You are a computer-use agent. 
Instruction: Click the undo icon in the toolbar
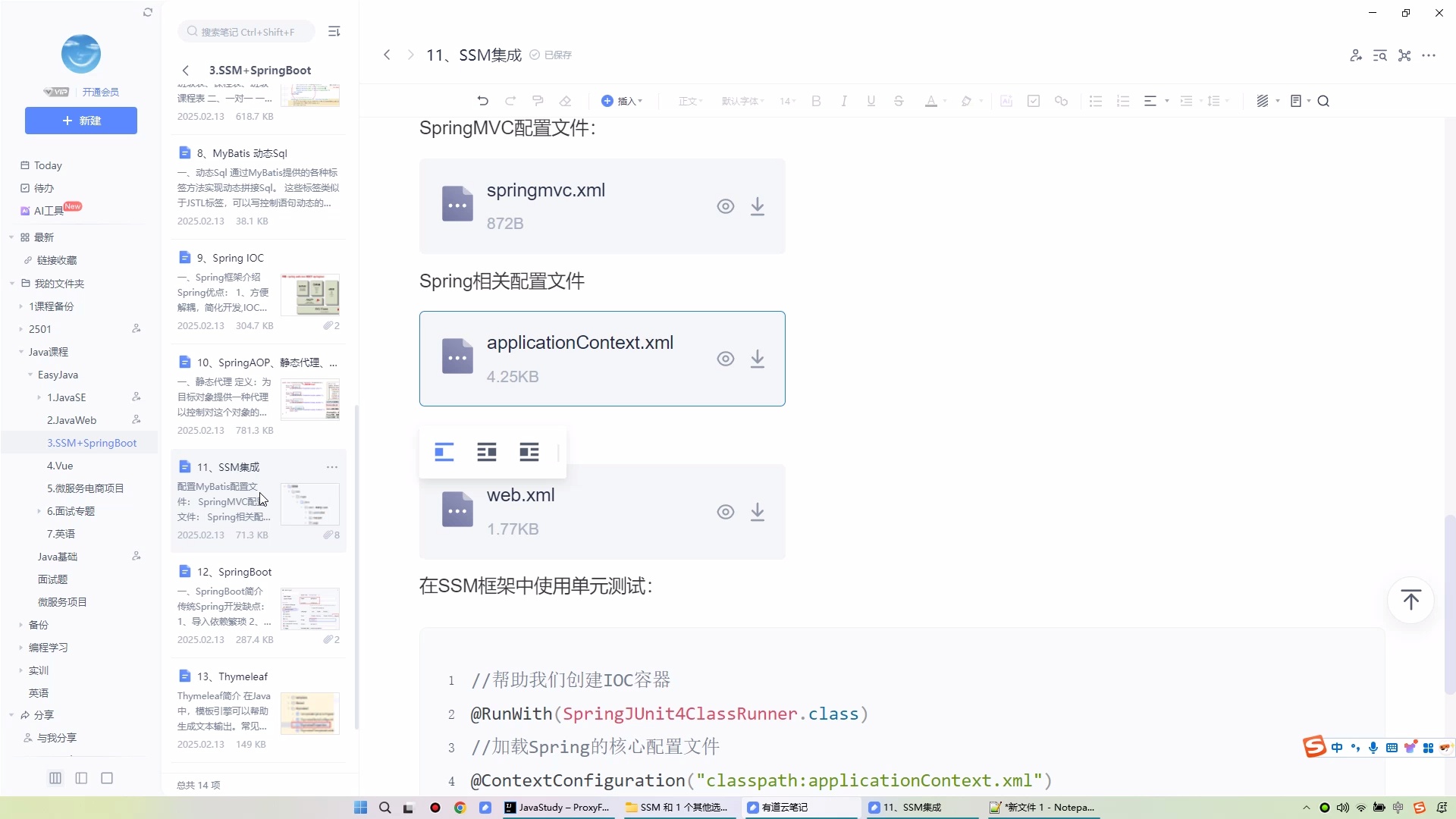483,100
